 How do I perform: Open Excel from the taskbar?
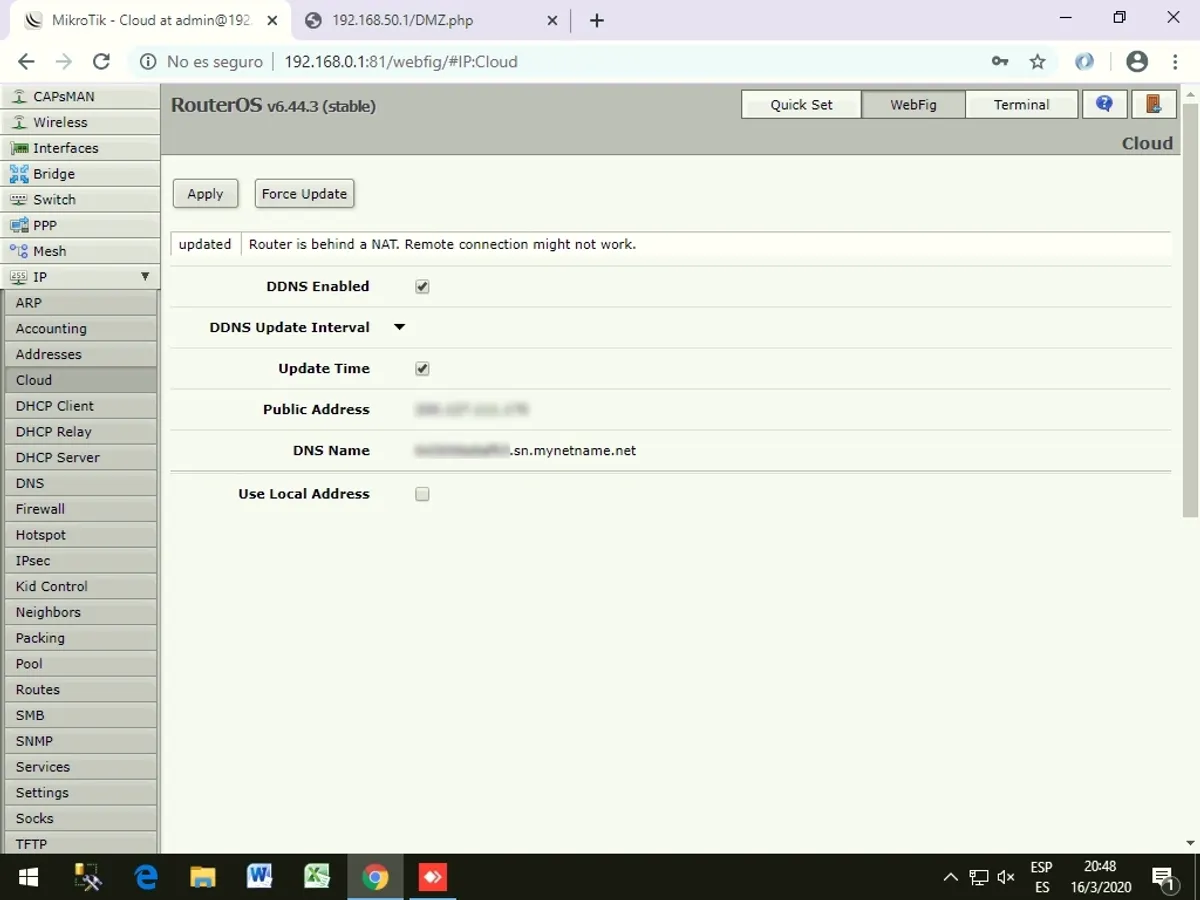(318, 878)
